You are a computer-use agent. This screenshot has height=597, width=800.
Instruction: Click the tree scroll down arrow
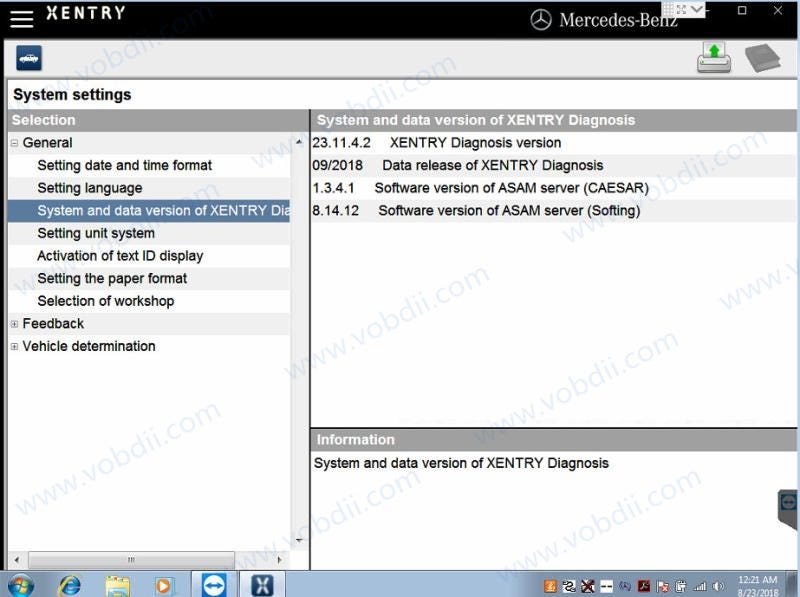pos(299,540)
